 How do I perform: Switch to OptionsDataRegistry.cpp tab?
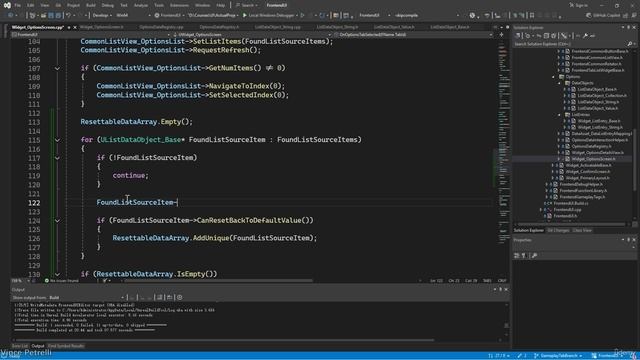point(161,27)
